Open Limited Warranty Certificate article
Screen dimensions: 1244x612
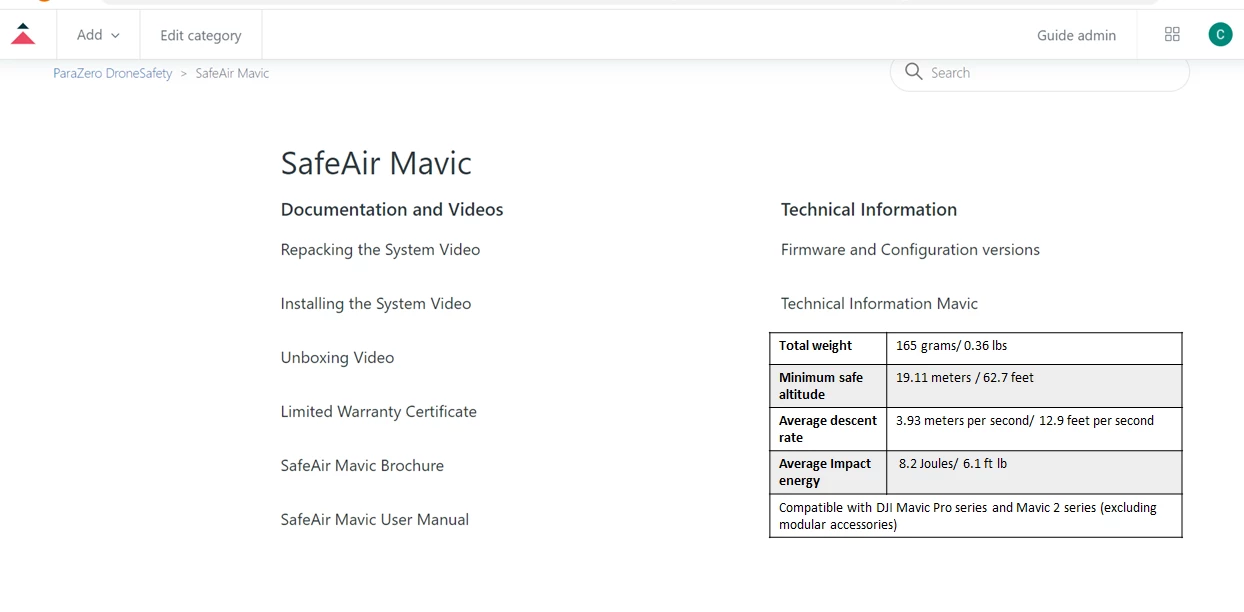pos(379,411)
